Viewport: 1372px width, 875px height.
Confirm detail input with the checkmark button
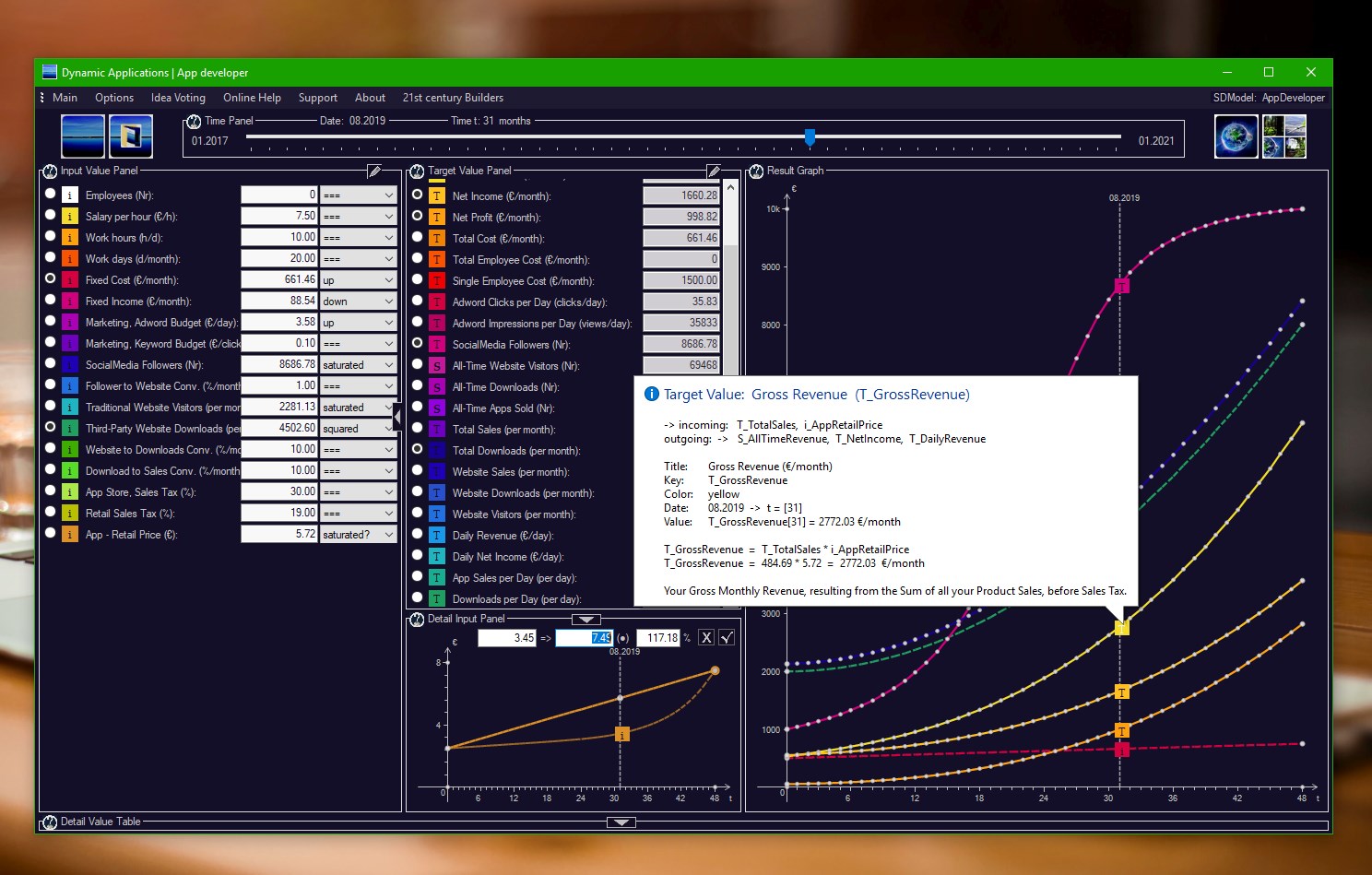coord(727,637)
